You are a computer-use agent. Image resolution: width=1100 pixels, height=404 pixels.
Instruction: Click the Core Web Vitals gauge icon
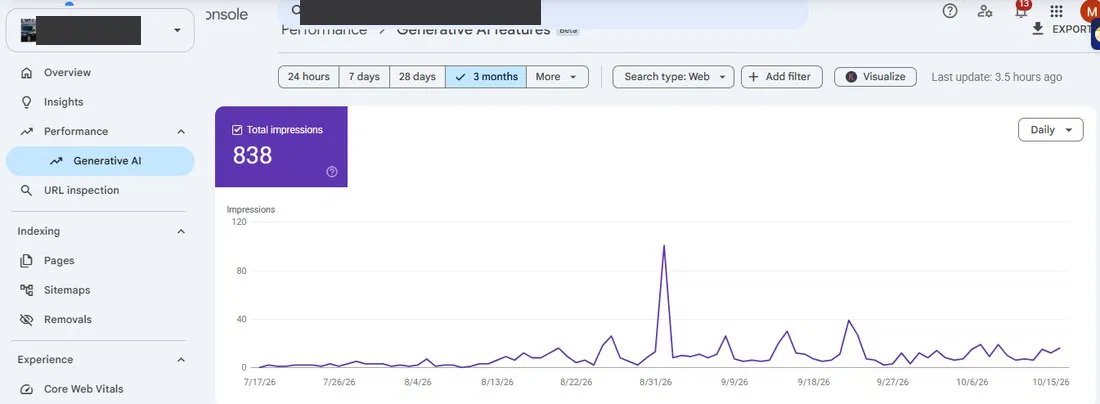click(x=27, y=389)
